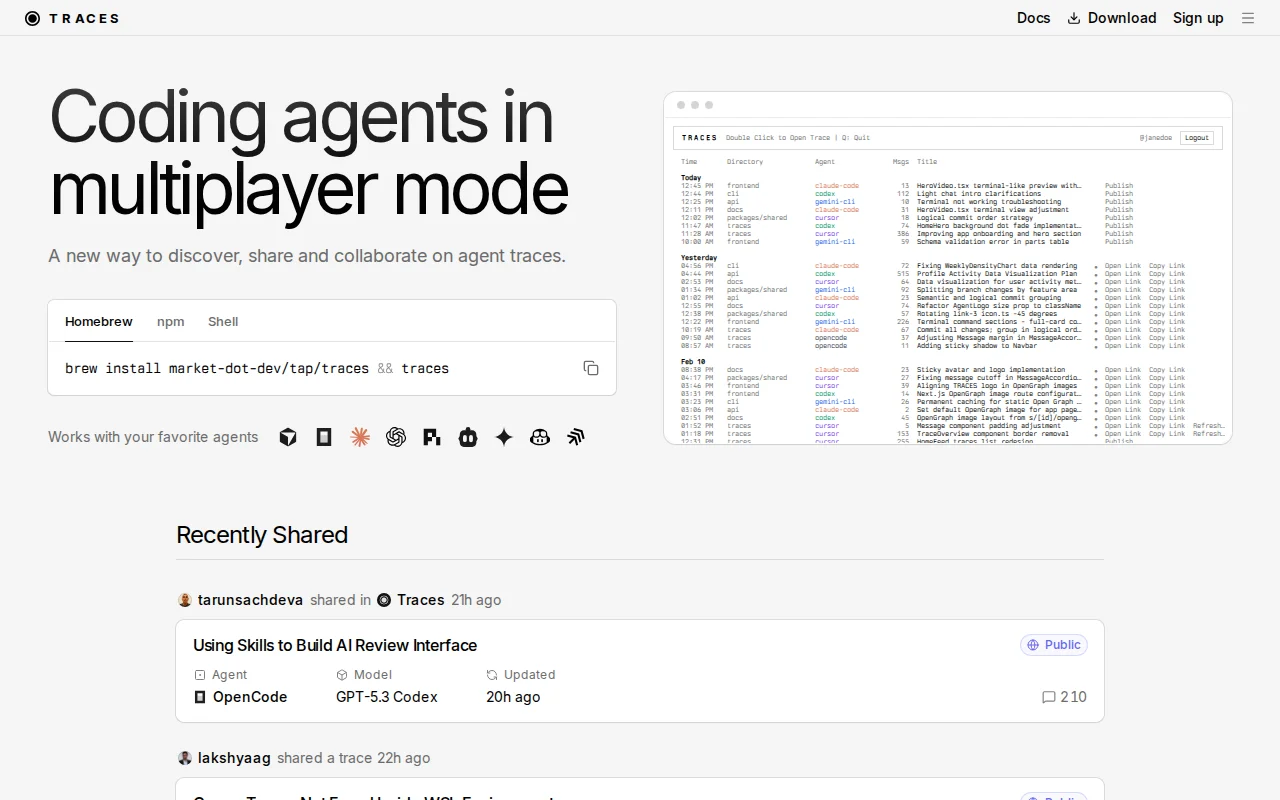Click the OpenCode icon in trace card
Screen dimensions: 1280x800
200,697
